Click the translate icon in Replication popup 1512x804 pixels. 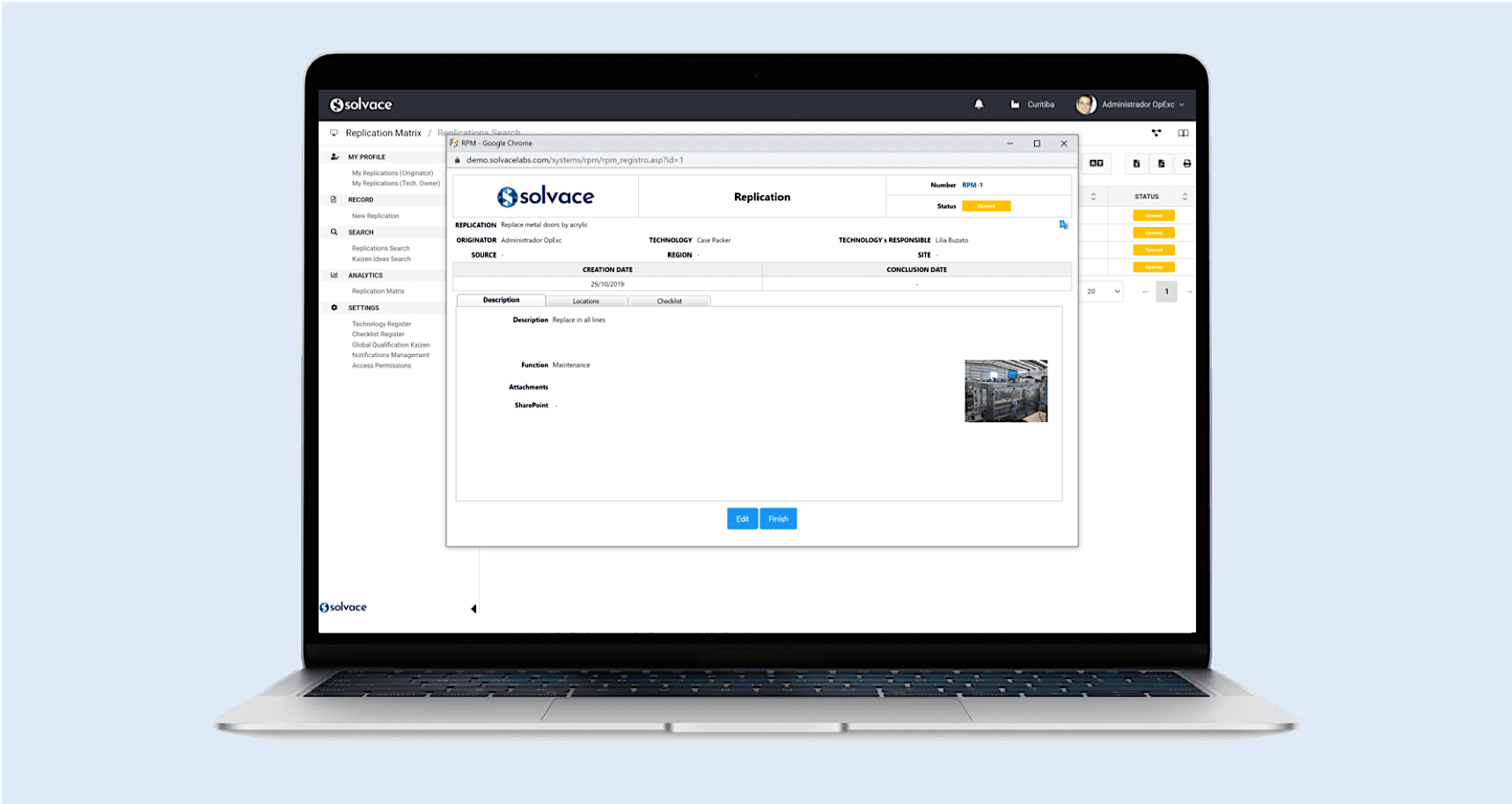click(1063, 225)
